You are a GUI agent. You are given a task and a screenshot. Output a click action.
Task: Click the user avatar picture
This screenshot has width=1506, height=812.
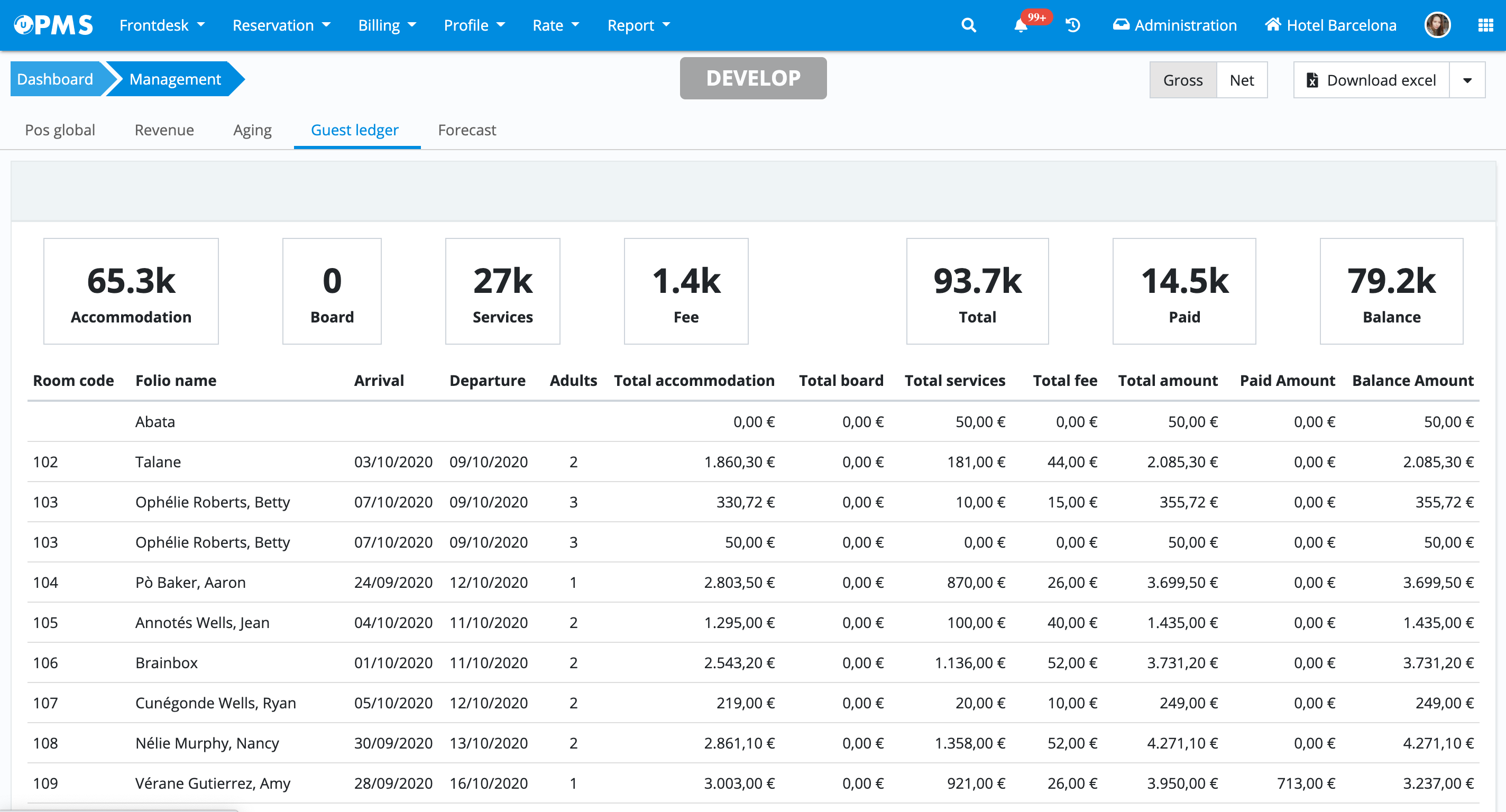click(x=1438, y=25)
